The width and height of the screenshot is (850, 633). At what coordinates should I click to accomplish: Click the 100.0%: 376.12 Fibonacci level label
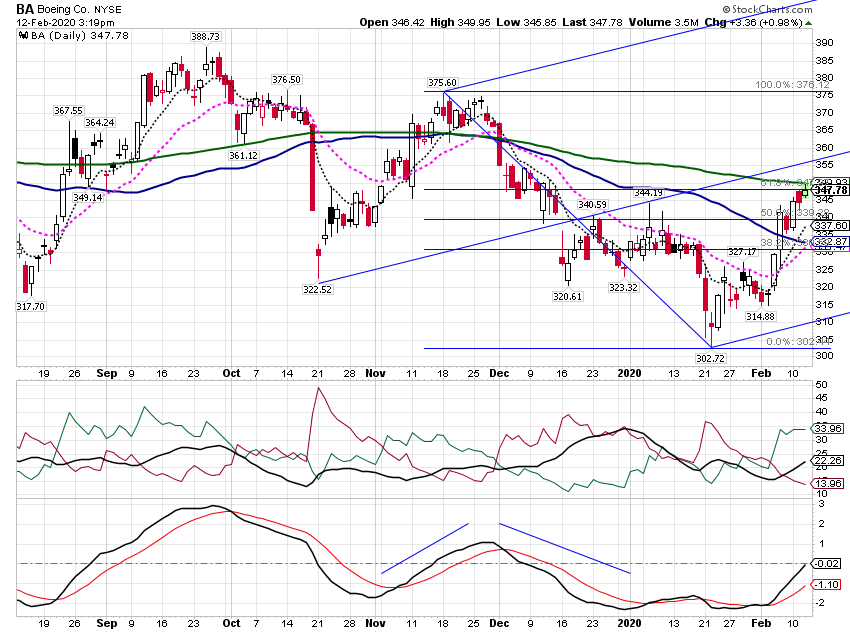(x=792, y=85)
